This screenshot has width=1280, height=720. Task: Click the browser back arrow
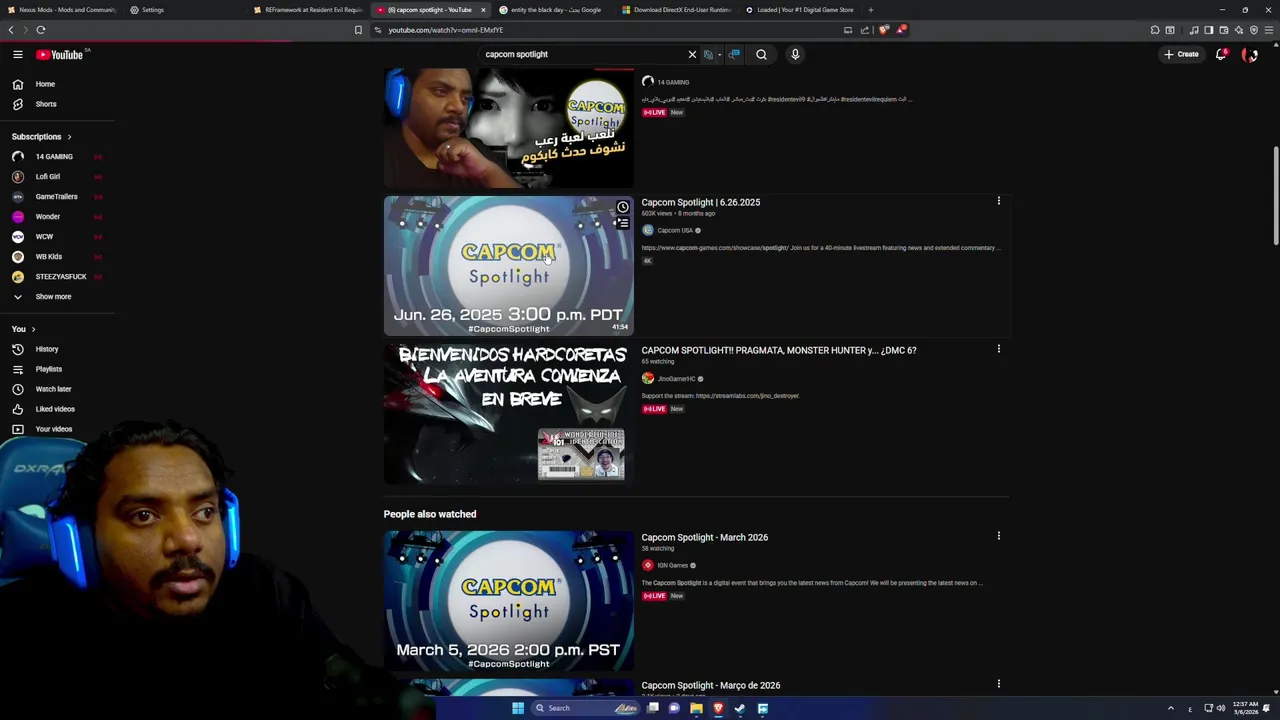11,30
